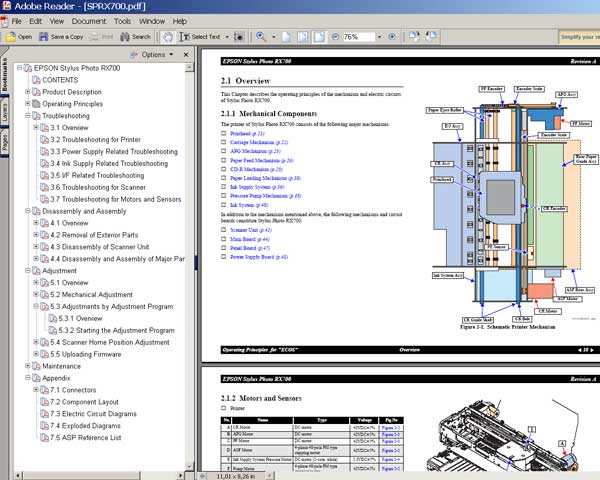This screenshot has height=480, width=600.
Task: Collapse 5.3 Adjustments by Adjustment Program
Action: click(x=36, y=306)
